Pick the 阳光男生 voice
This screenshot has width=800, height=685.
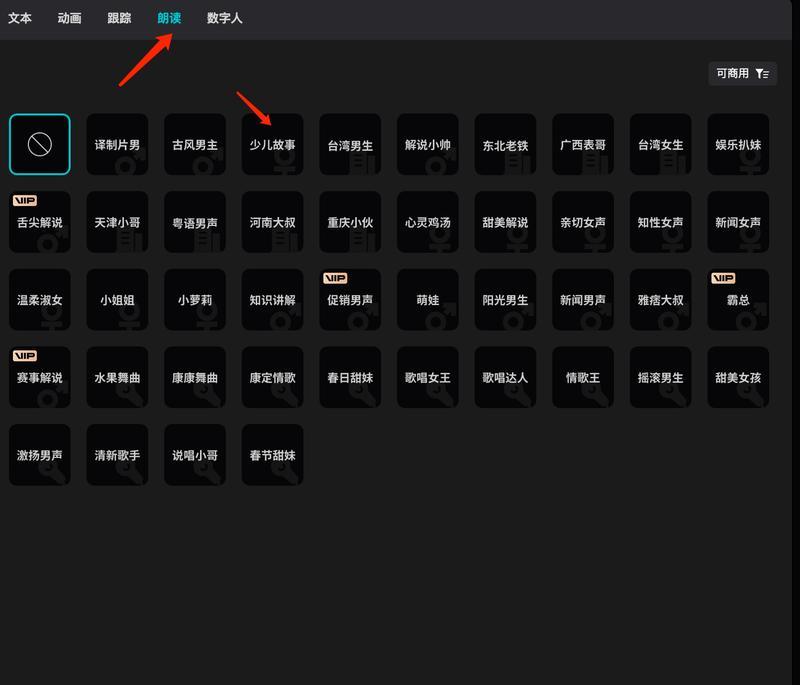click(x=505, y=299)
